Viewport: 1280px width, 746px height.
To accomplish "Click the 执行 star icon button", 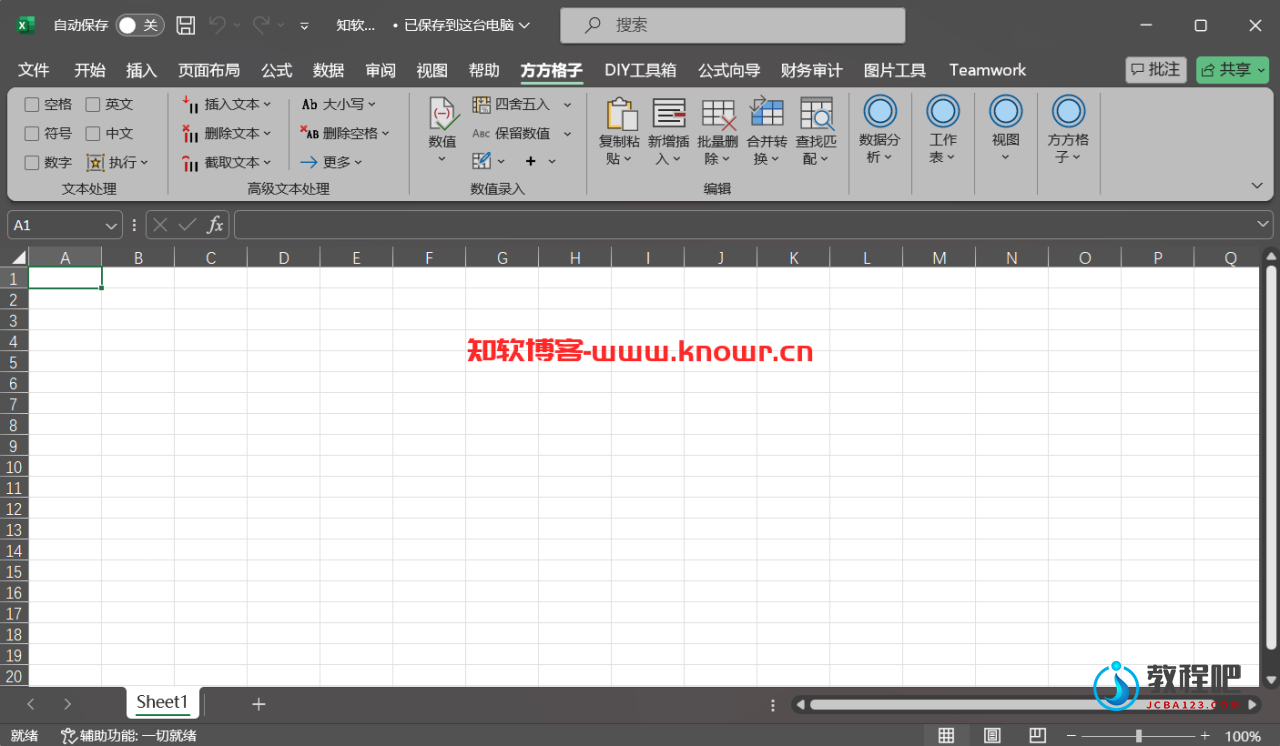I will [x=118, y=162].
